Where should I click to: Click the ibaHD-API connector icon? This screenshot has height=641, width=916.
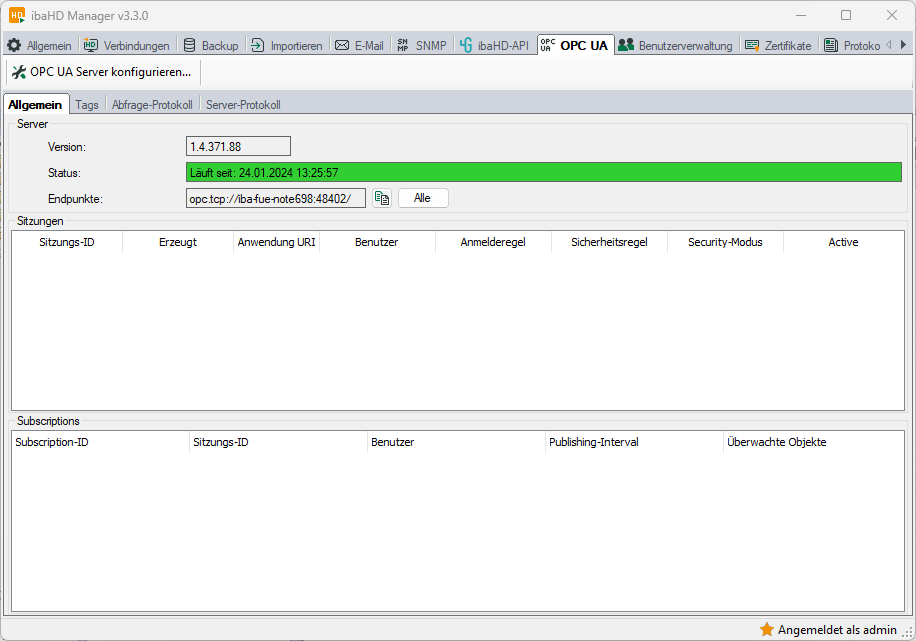466,45
